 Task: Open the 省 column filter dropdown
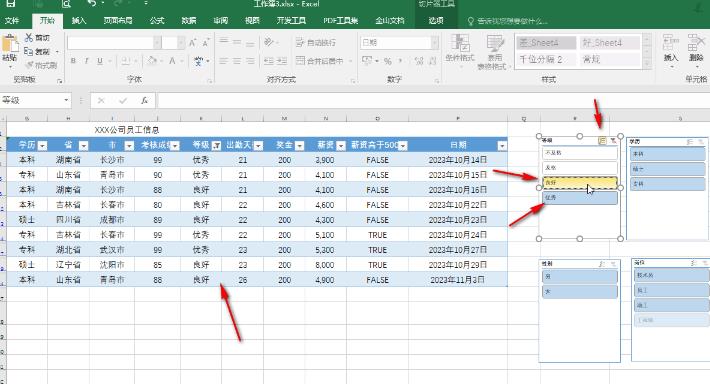[83, 145]
